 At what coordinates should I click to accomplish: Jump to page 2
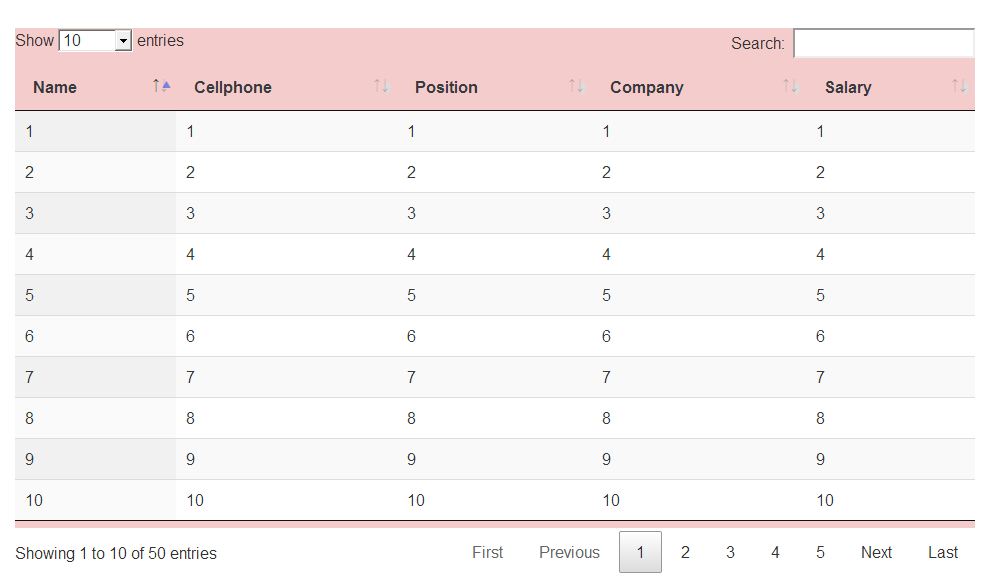pyautogui.click(x=685, y=552)
